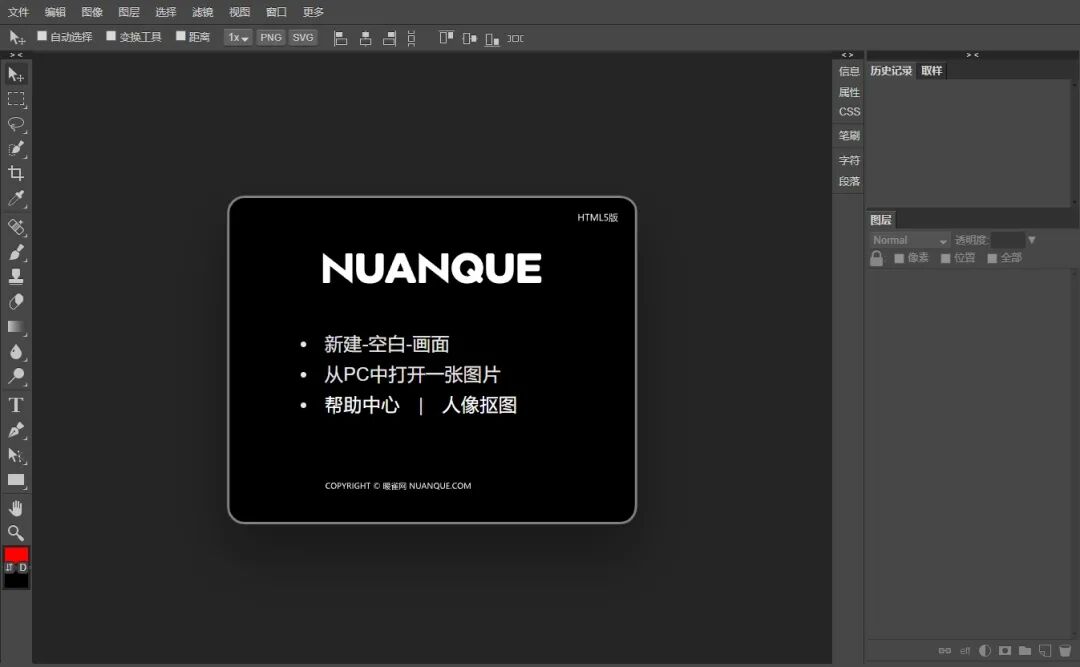Open the 透明度 slider arrow
1080x667 pixels.
click(x=1031, y=240)
